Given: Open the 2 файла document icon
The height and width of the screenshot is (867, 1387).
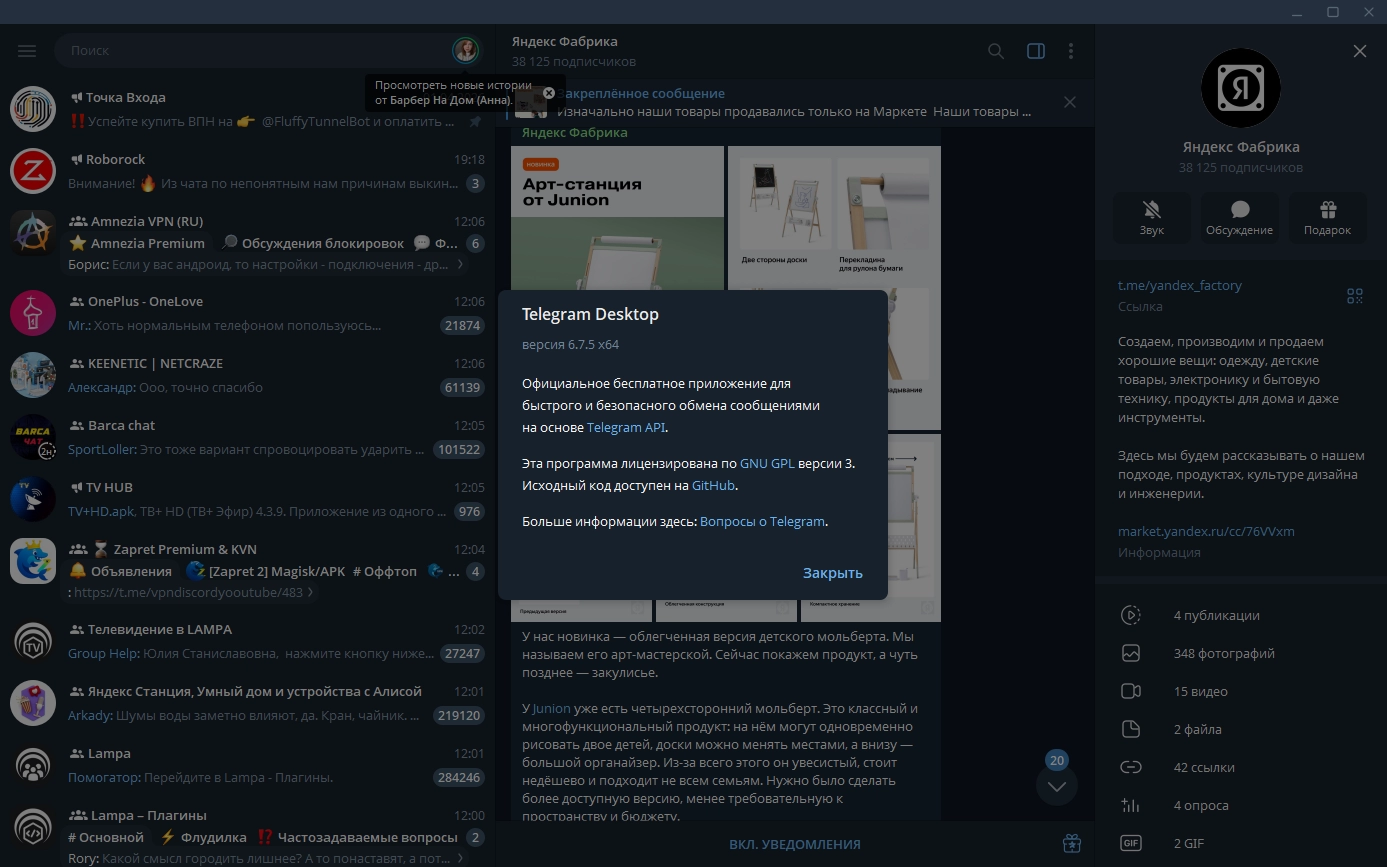Looking at the screenshot, I should pos(1131,729).
